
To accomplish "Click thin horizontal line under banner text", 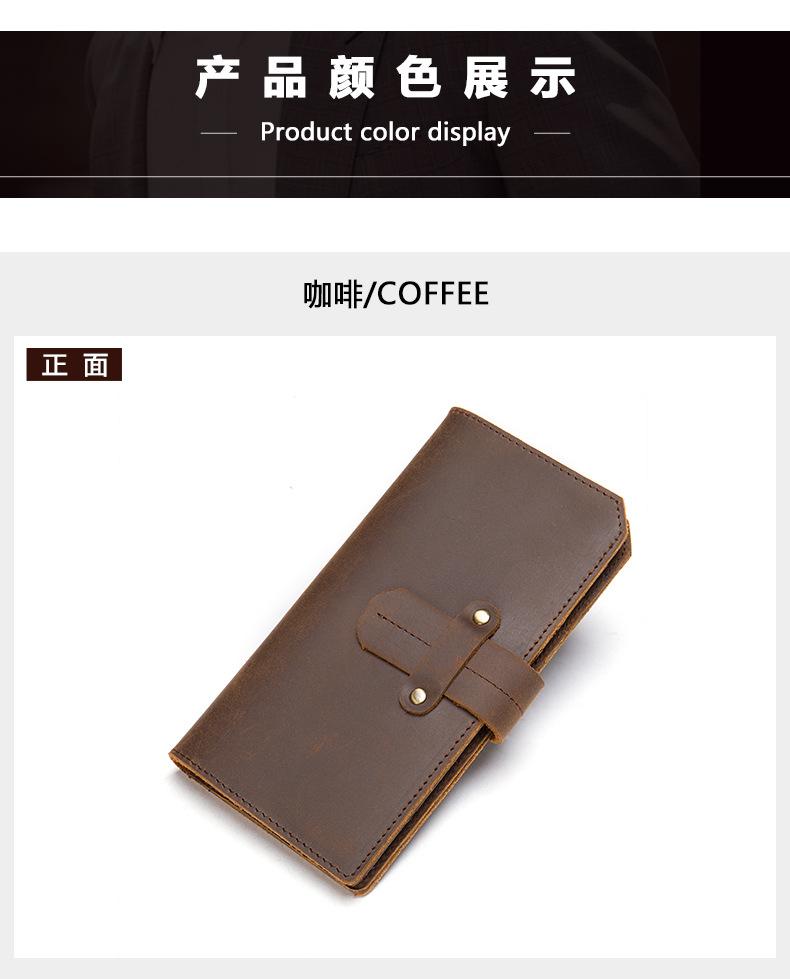I will (x=395, y=177).
